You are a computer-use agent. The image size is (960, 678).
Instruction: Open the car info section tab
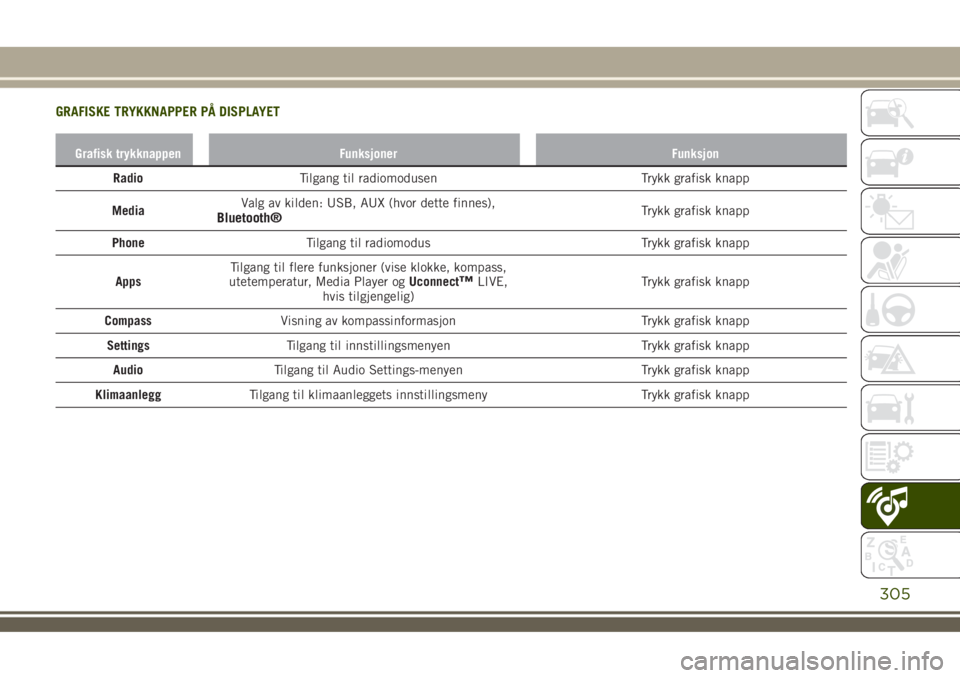[x=910, y=162]
